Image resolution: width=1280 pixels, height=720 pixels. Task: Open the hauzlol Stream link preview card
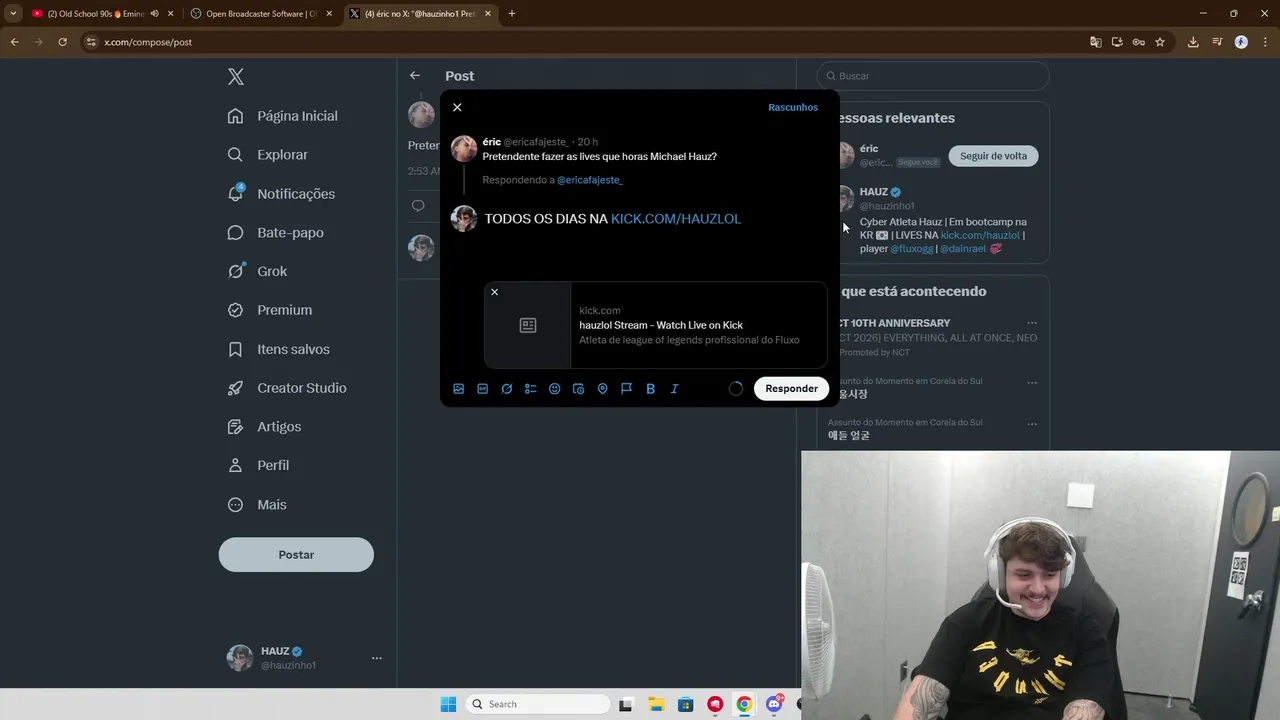[656, 325]
